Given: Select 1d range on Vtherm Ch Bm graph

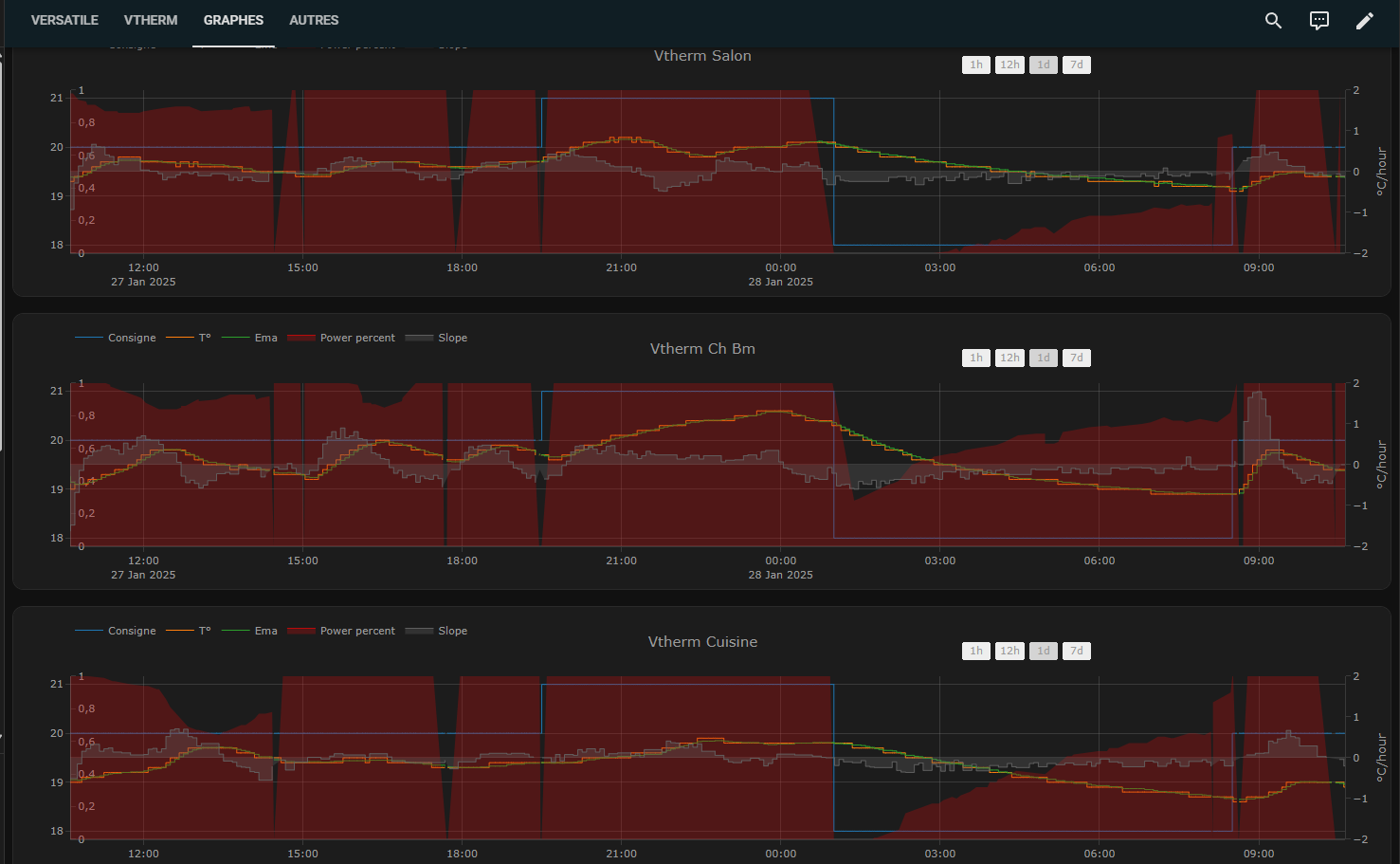Looking at the screenshot, I should 1043,358.
